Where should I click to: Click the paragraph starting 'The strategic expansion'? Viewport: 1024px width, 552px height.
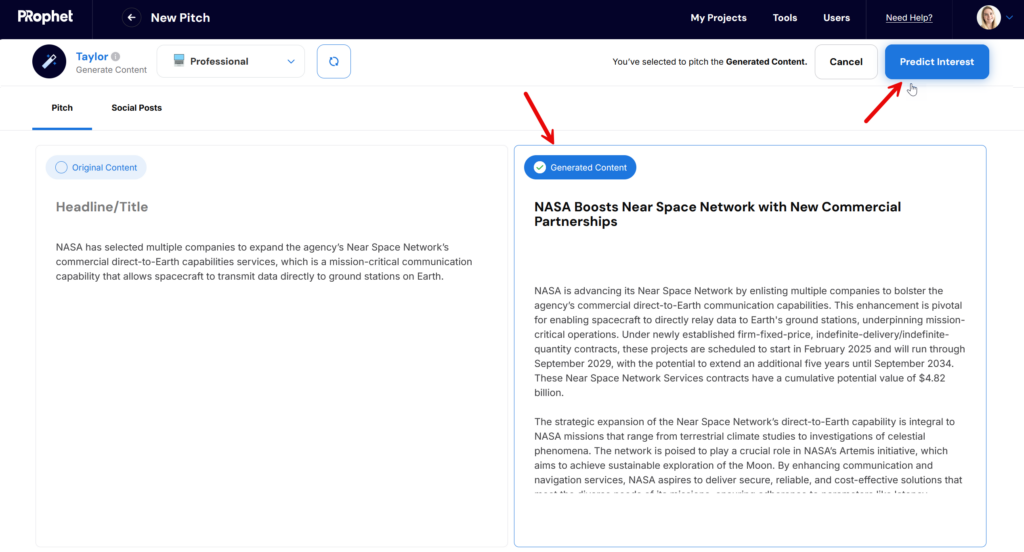[x=748, y=455]
